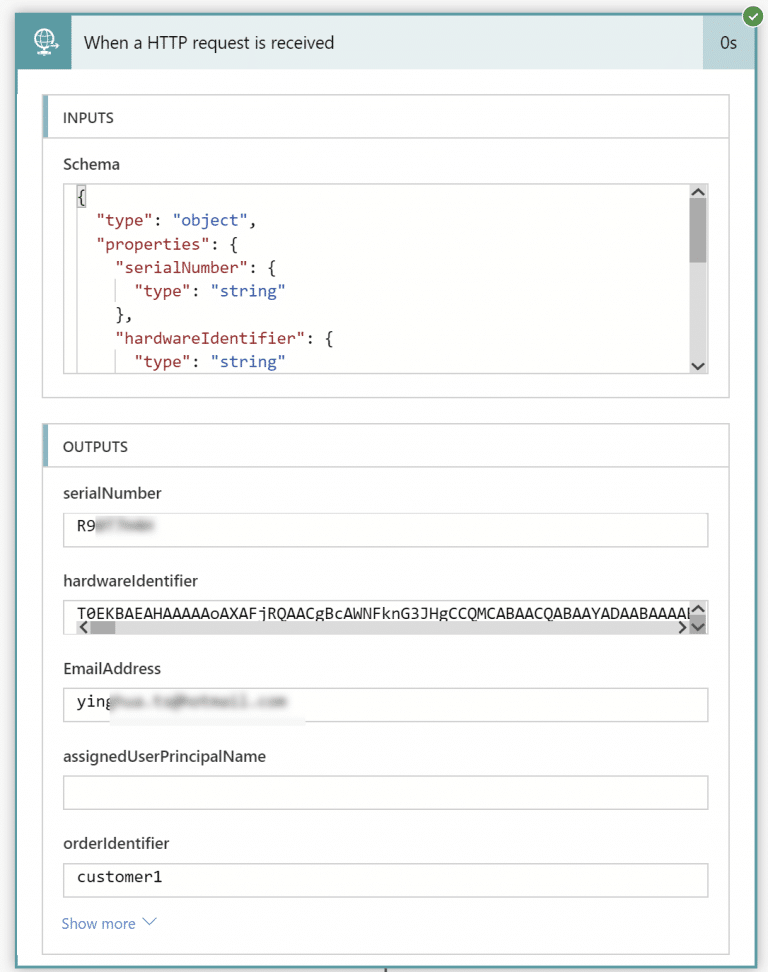768x972 pixels.
Task: Click the HTTP request trigger globe icon
Action: pyautogui.click(x=42, y=42)
